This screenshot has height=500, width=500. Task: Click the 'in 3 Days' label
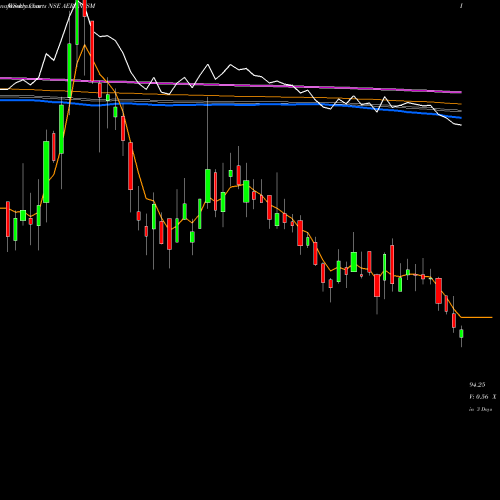481,409
